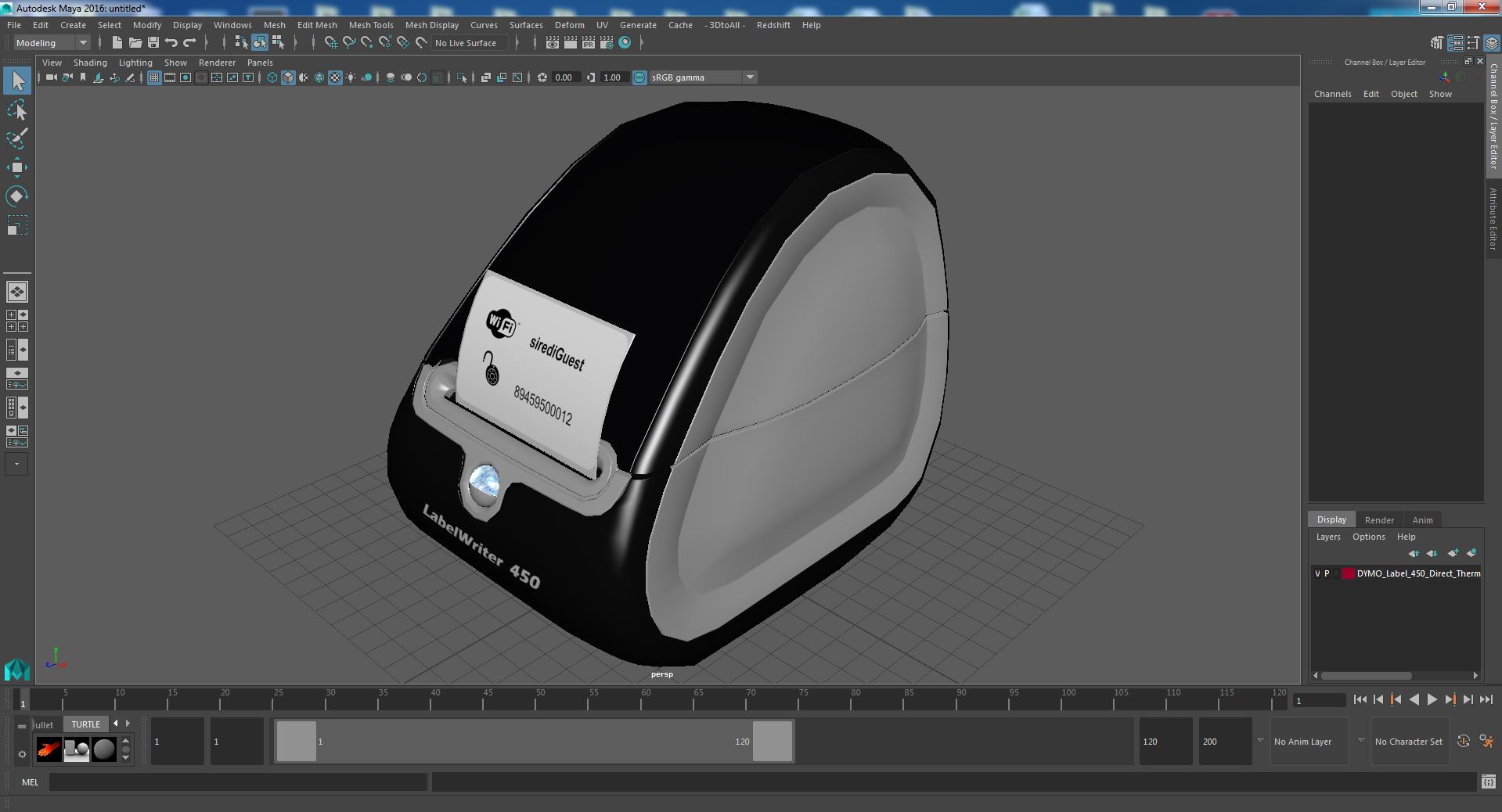
Task: Open the Script Editor icon
Action: click(1488, 781)
